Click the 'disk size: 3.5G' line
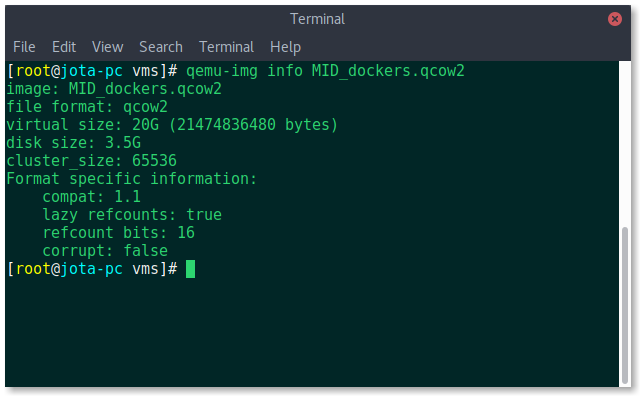 coord(73,143)
